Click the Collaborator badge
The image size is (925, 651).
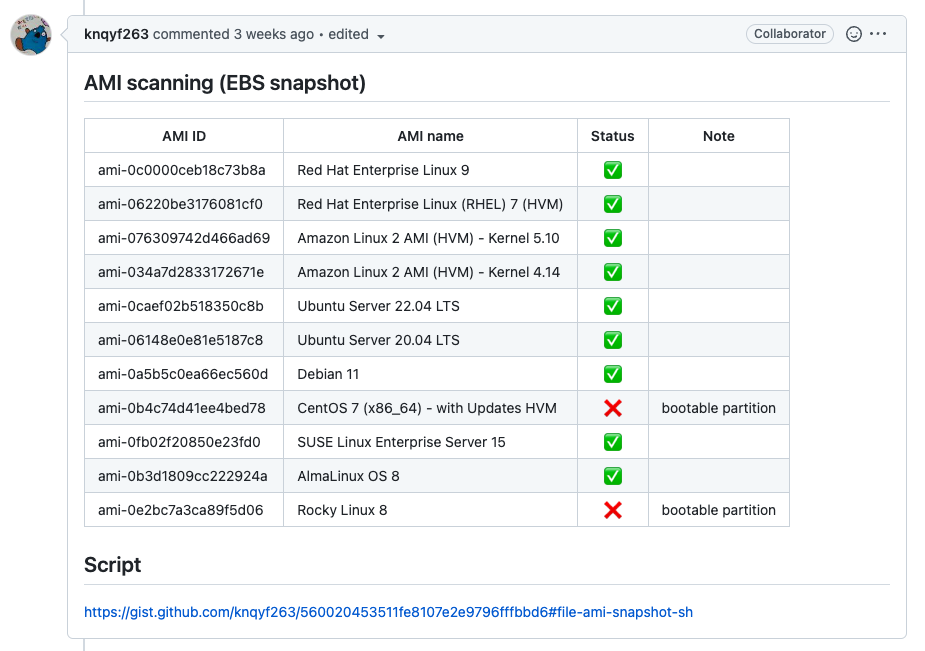(789, 34)
